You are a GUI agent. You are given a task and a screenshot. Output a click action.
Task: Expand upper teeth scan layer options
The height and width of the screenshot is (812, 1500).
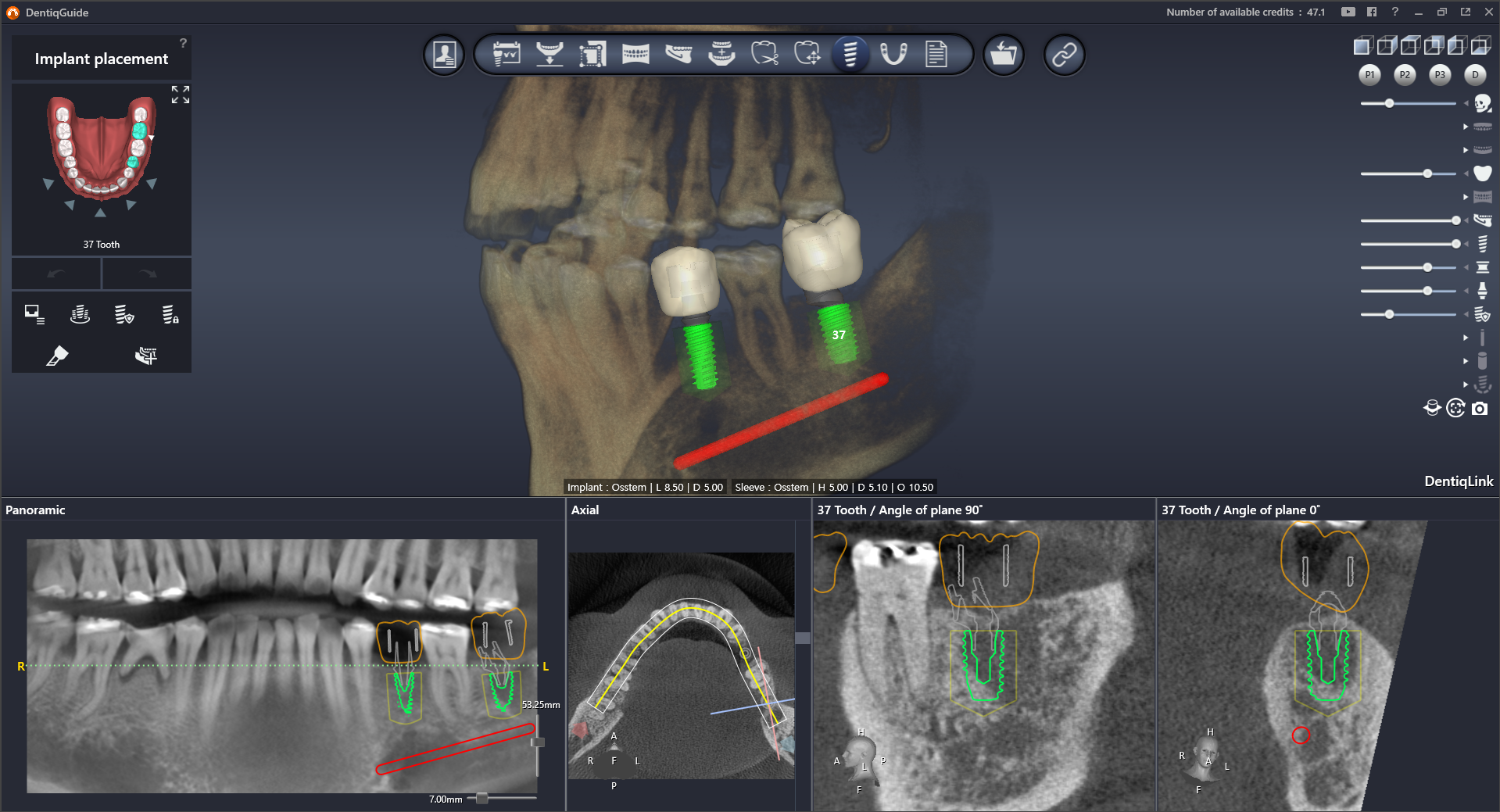(x=1466, y=127)
